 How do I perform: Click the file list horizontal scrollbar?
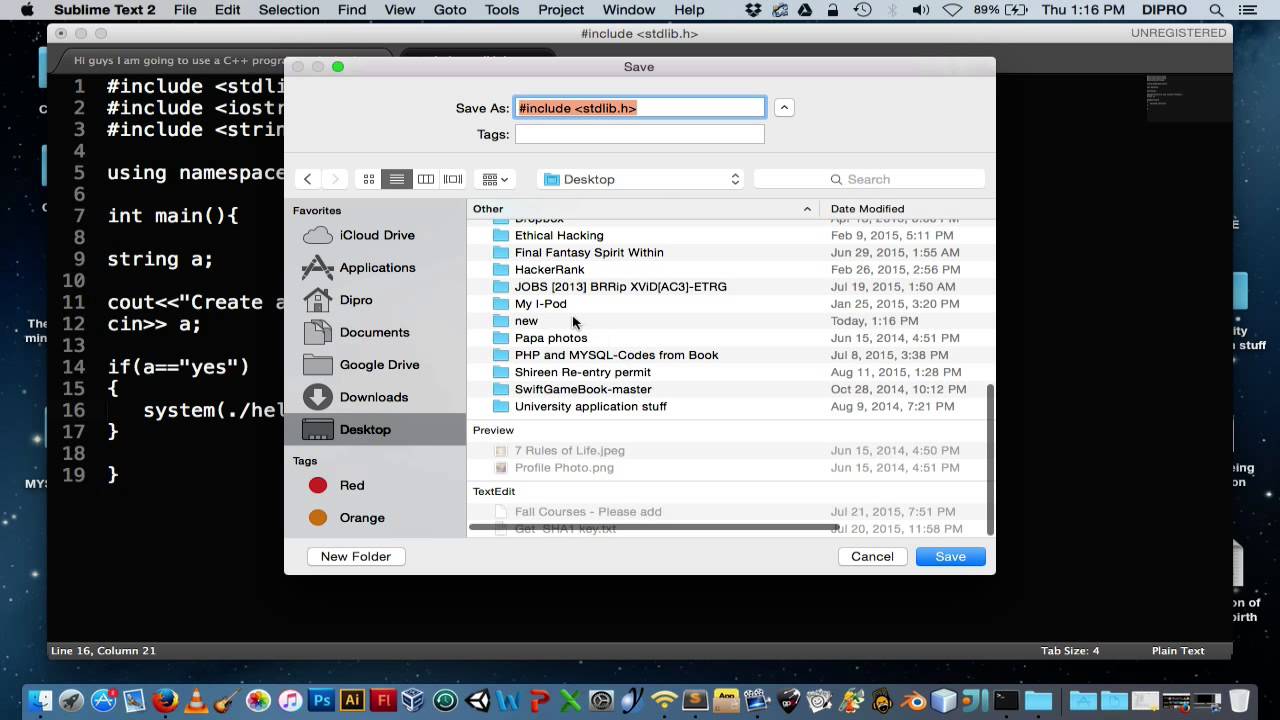(655, 527)
